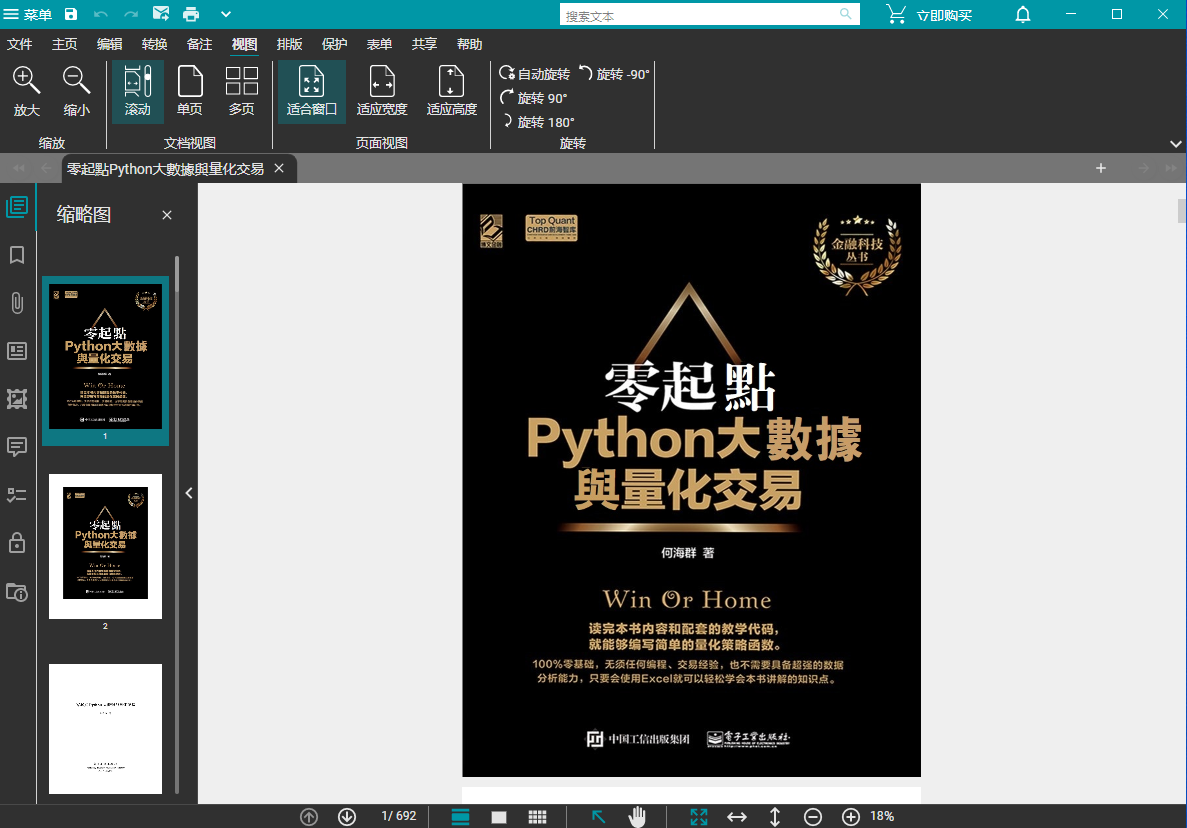Open the attachments paperclip panel
Viewport: 1187px width, 828px height.
pyautogui.click(x=17, y=303)
